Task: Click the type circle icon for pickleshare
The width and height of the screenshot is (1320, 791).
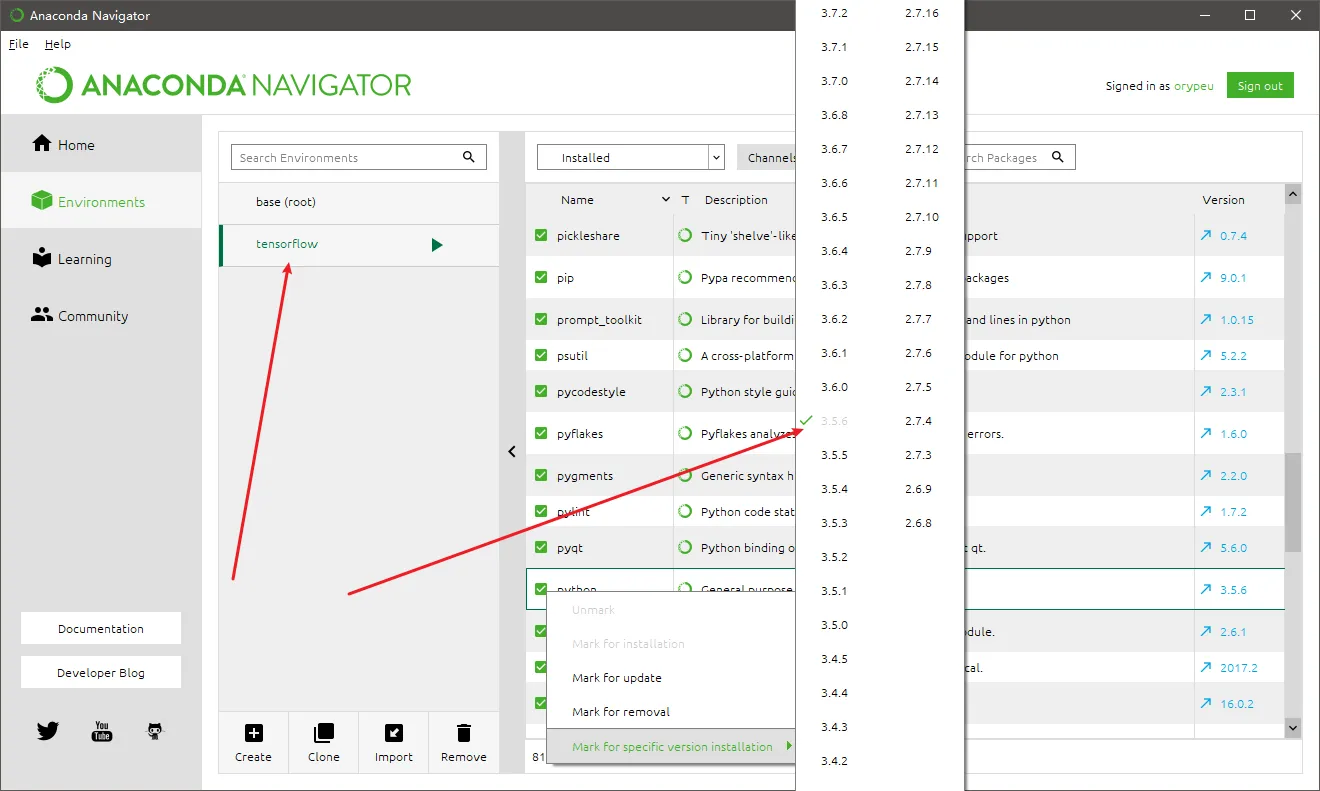Action: coord(685,236)
